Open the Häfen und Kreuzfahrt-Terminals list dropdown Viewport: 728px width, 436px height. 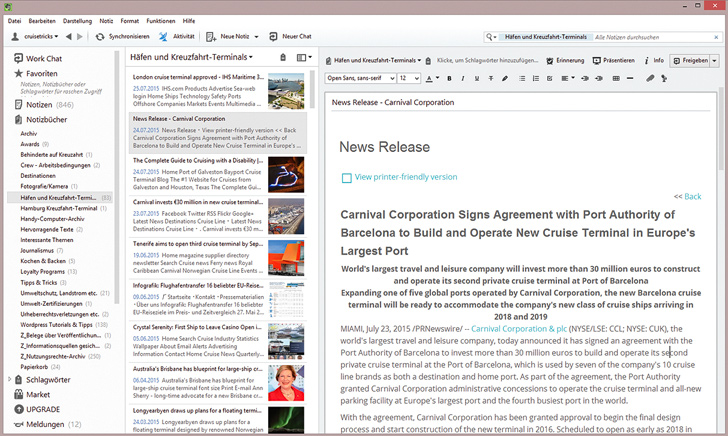[x=191, y=57]
